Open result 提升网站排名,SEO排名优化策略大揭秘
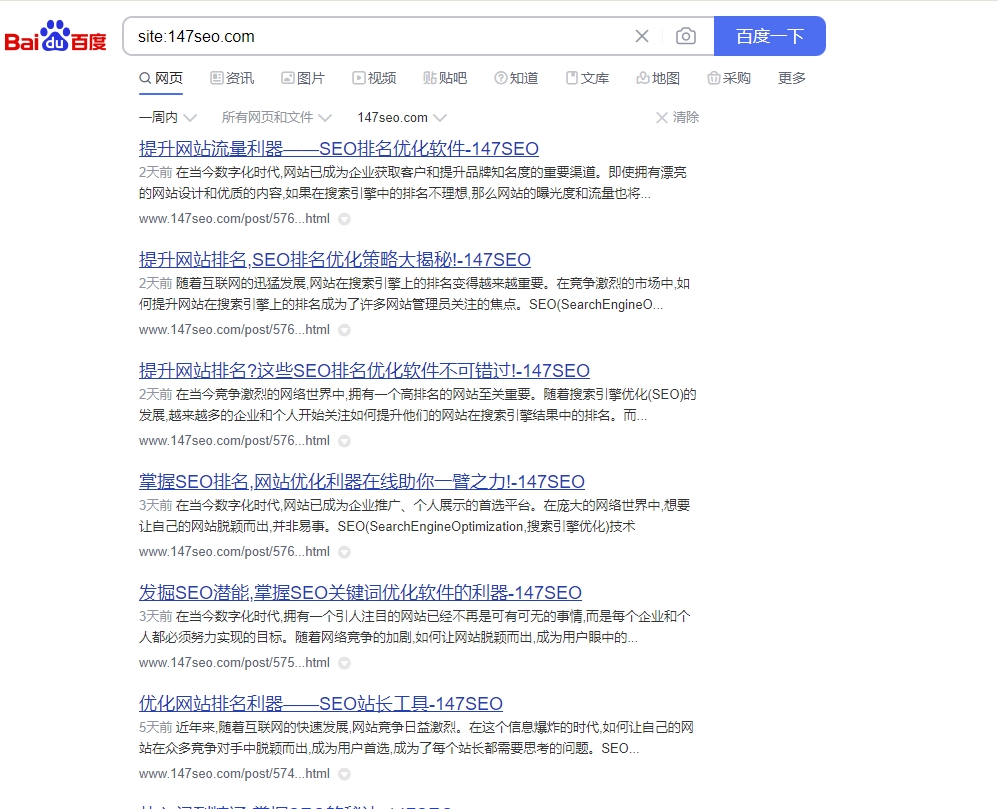This screenshot has height=809, width=998. pos(335,260)
